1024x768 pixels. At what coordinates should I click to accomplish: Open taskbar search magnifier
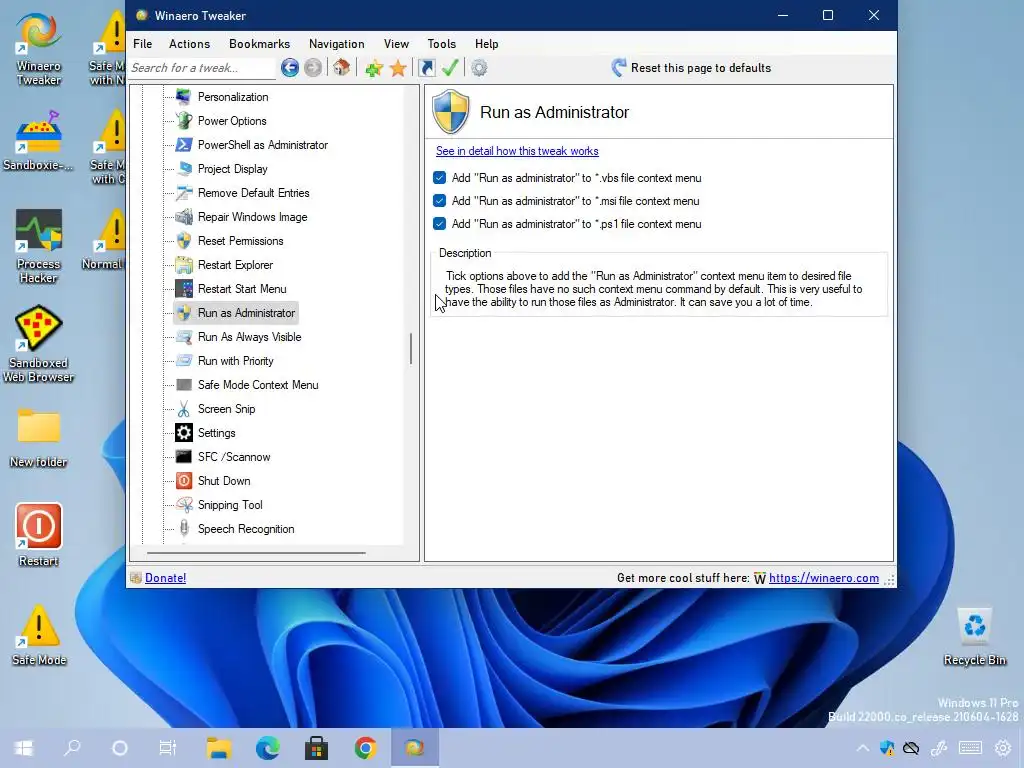pos(72,748)
